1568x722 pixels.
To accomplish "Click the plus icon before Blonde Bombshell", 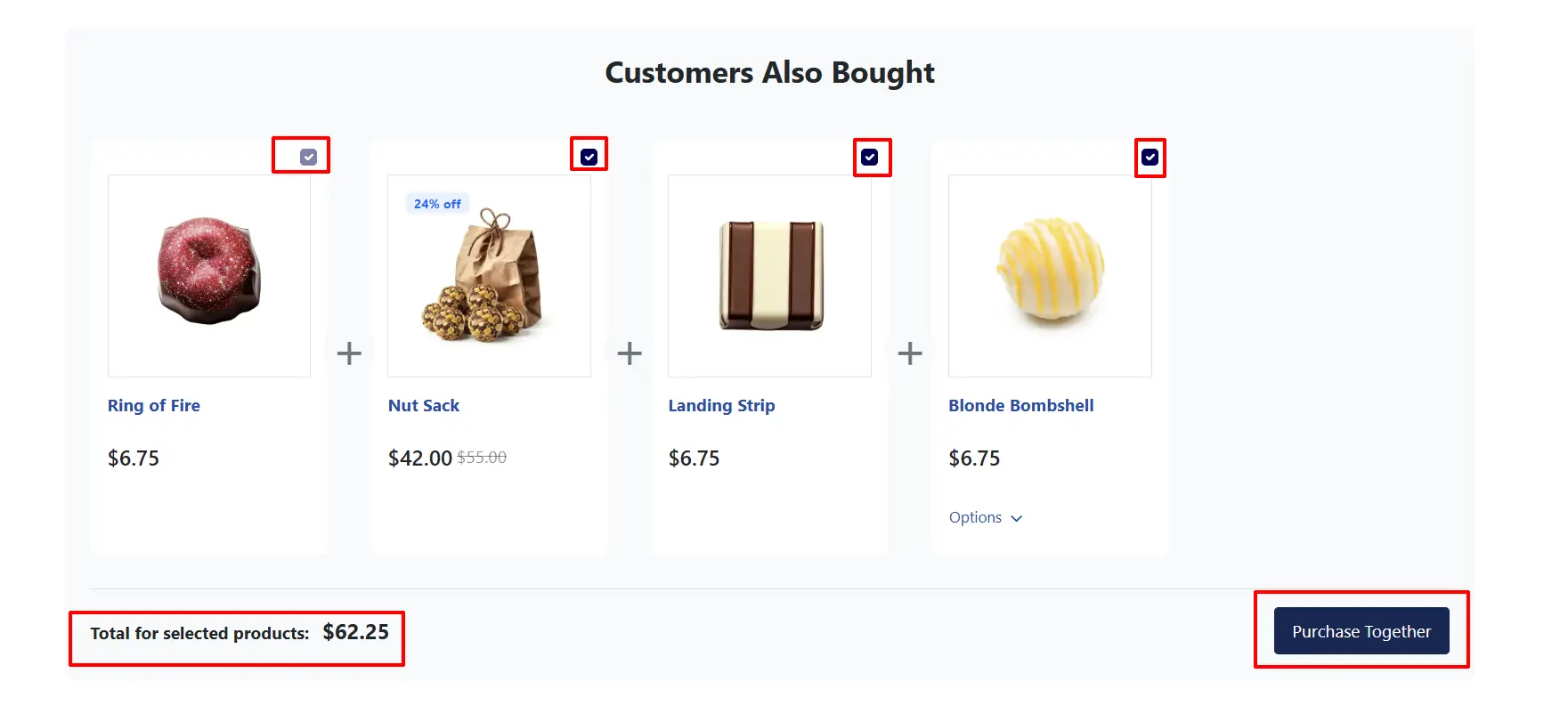I will [x=910, y=353].
